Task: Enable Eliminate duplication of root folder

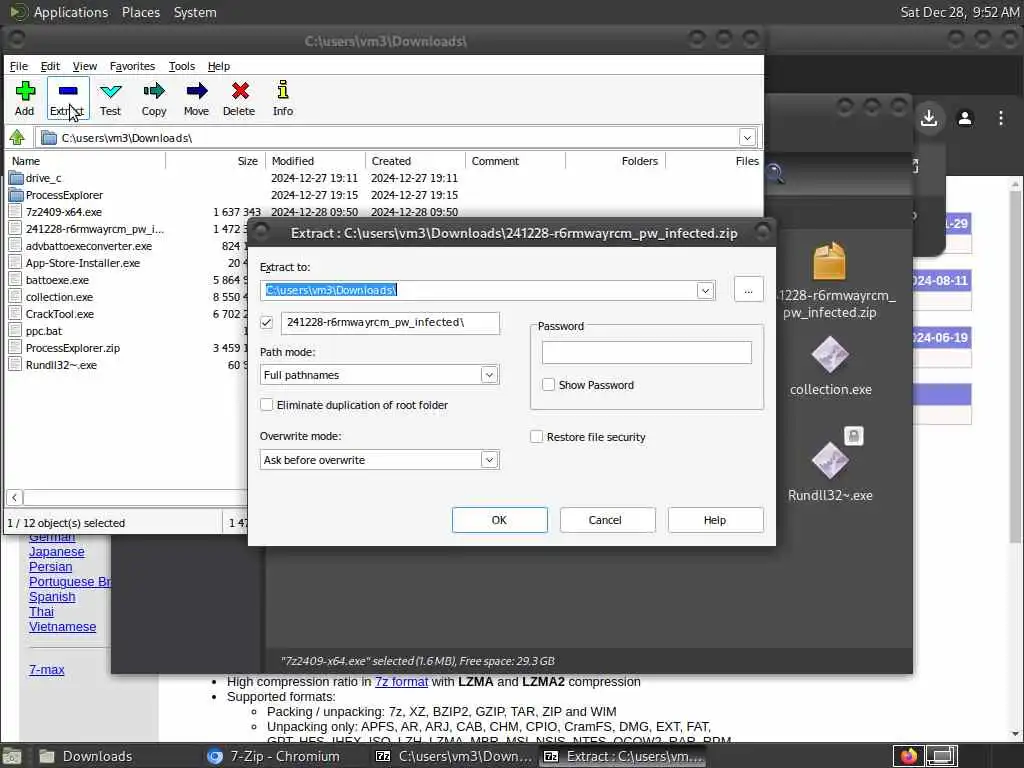Action: coord(266,405)
